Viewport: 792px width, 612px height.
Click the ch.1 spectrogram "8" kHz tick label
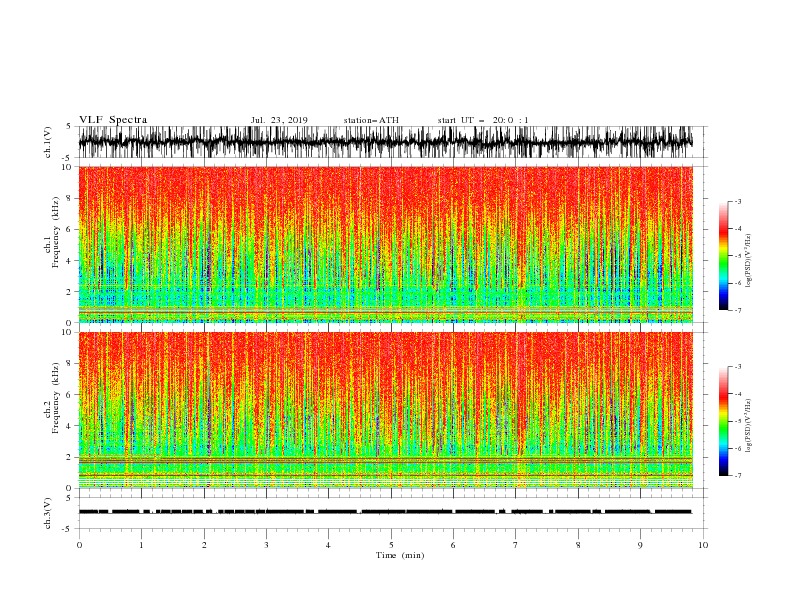click(x=70, y=198)
